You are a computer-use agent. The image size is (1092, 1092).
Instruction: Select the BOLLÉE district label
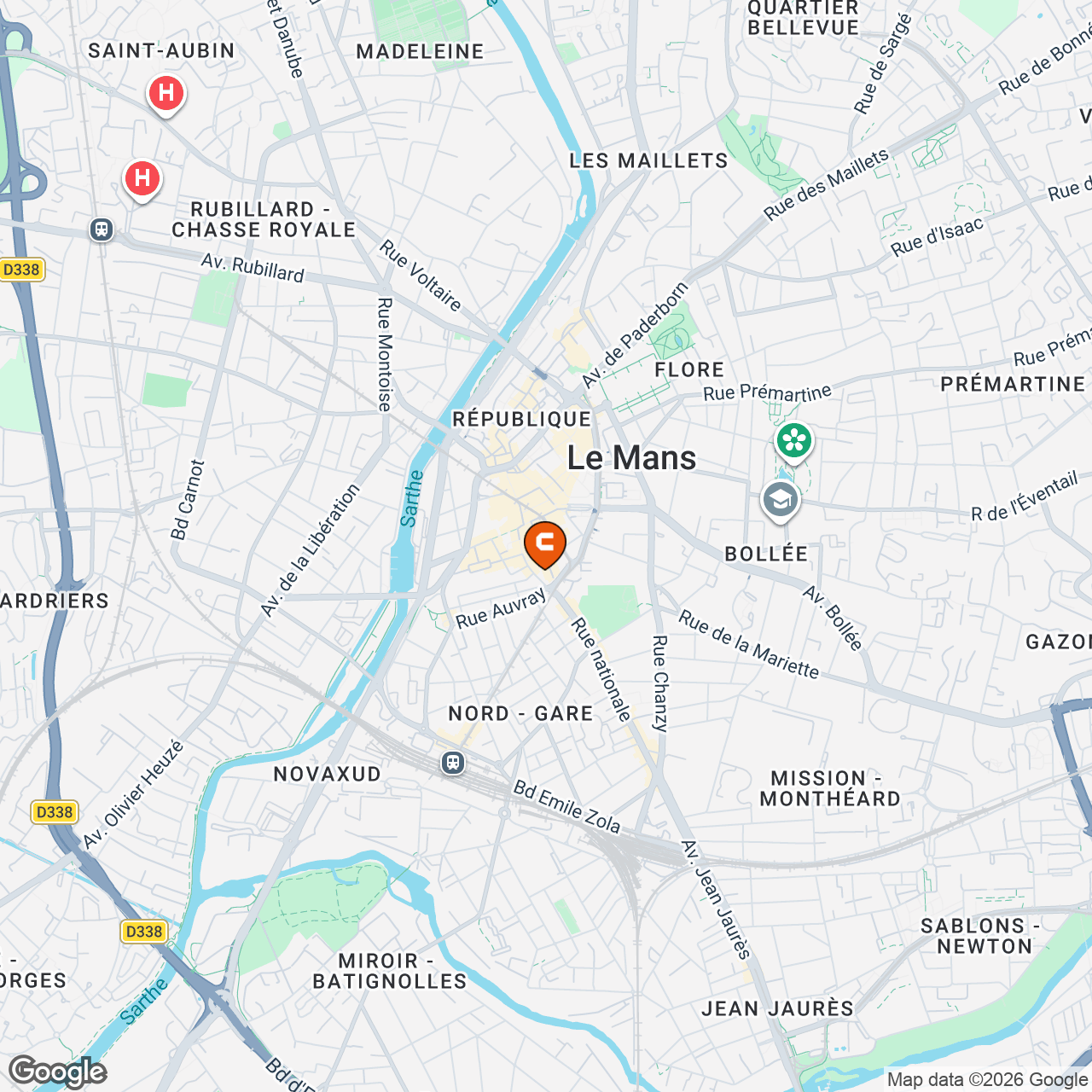pos(766,554)
